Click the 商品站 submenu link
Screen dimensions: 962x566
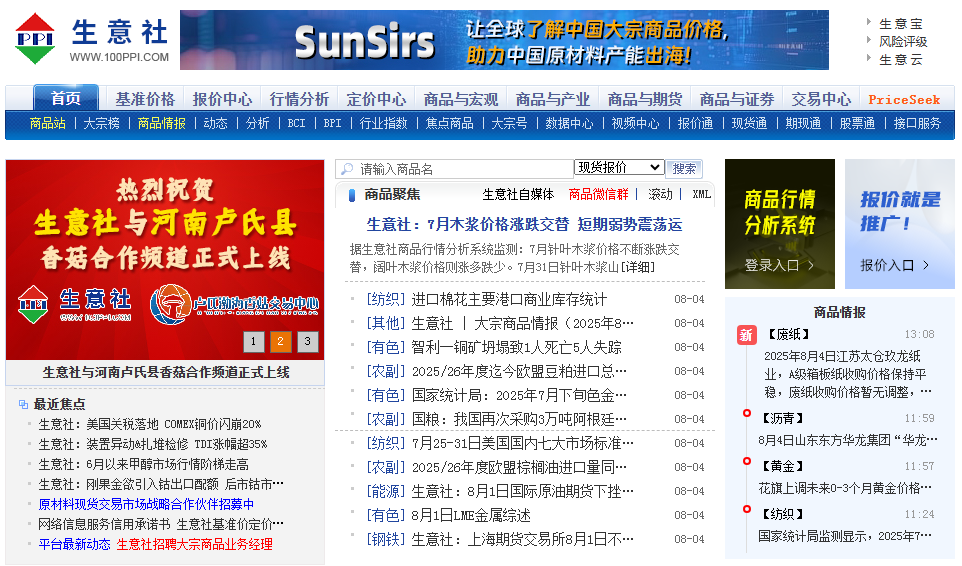pos(47,123)
